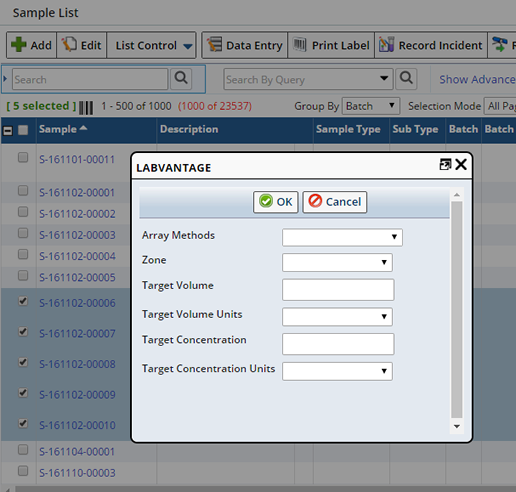Image resolution: width=516 pixels, height=492 pixels.
Task: Click magnifier icon next to Search By Query
Action: tap(406, 79)
